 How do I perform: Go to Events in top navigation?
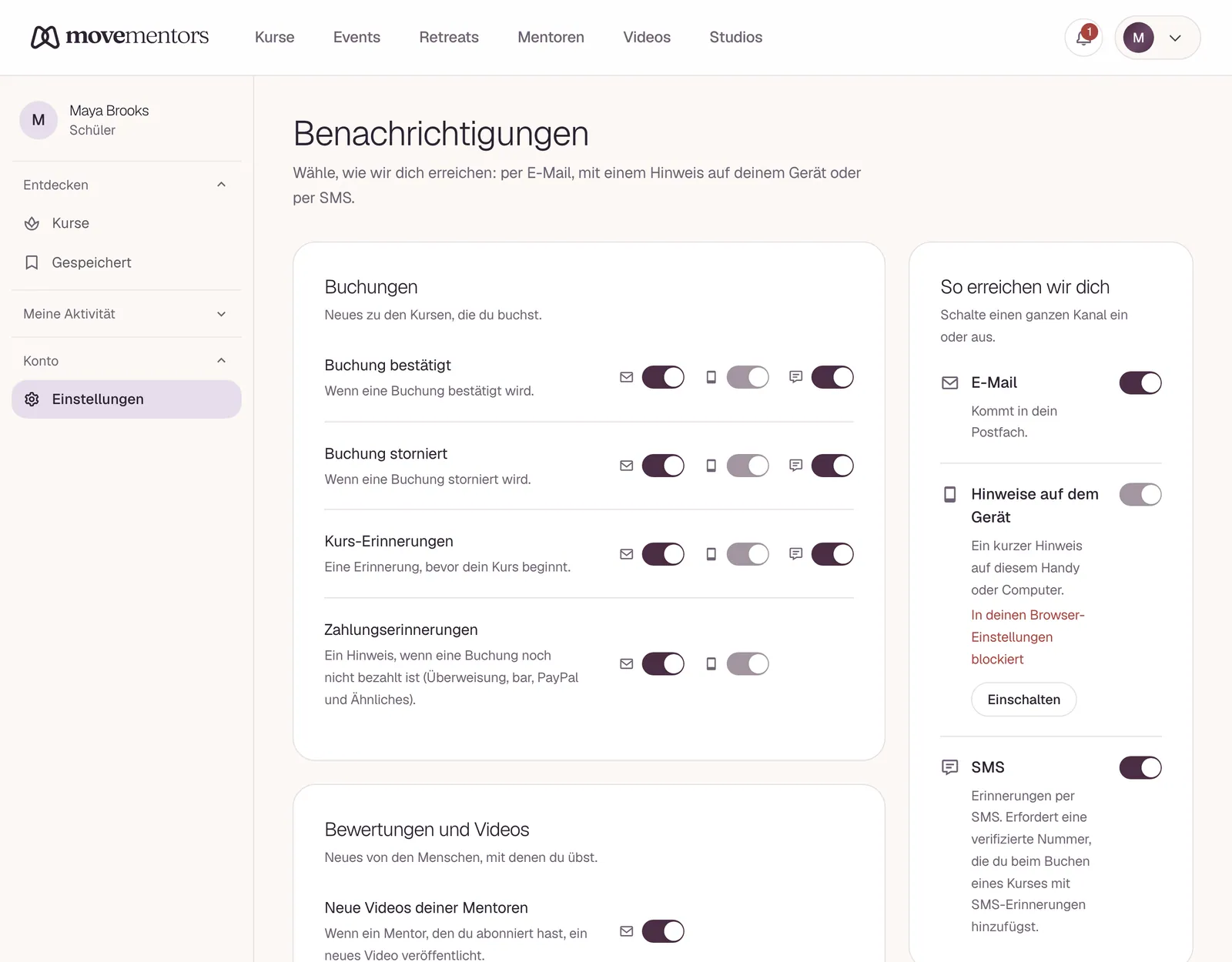tap(357, 37)
